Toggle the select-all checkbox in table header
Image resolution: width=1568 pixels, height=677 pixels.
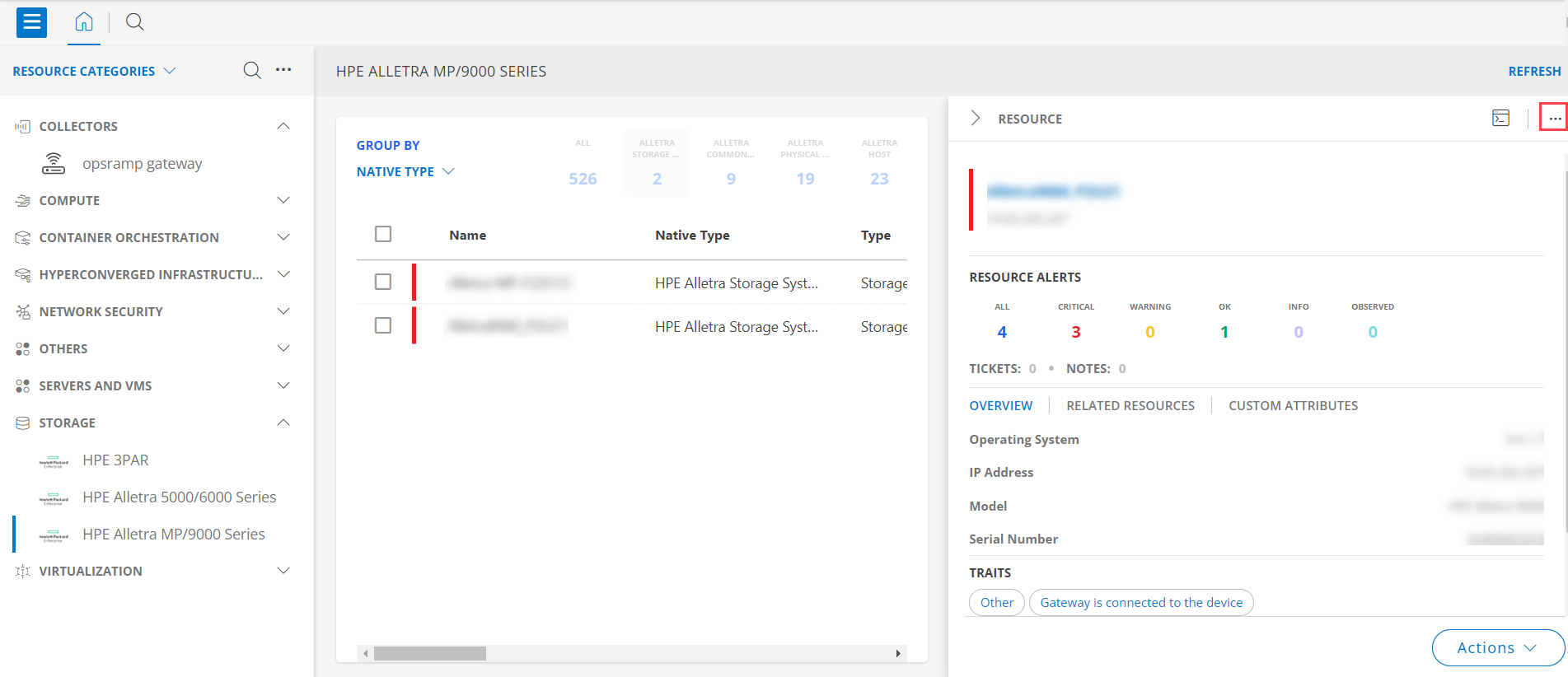[x=383, y=235]
